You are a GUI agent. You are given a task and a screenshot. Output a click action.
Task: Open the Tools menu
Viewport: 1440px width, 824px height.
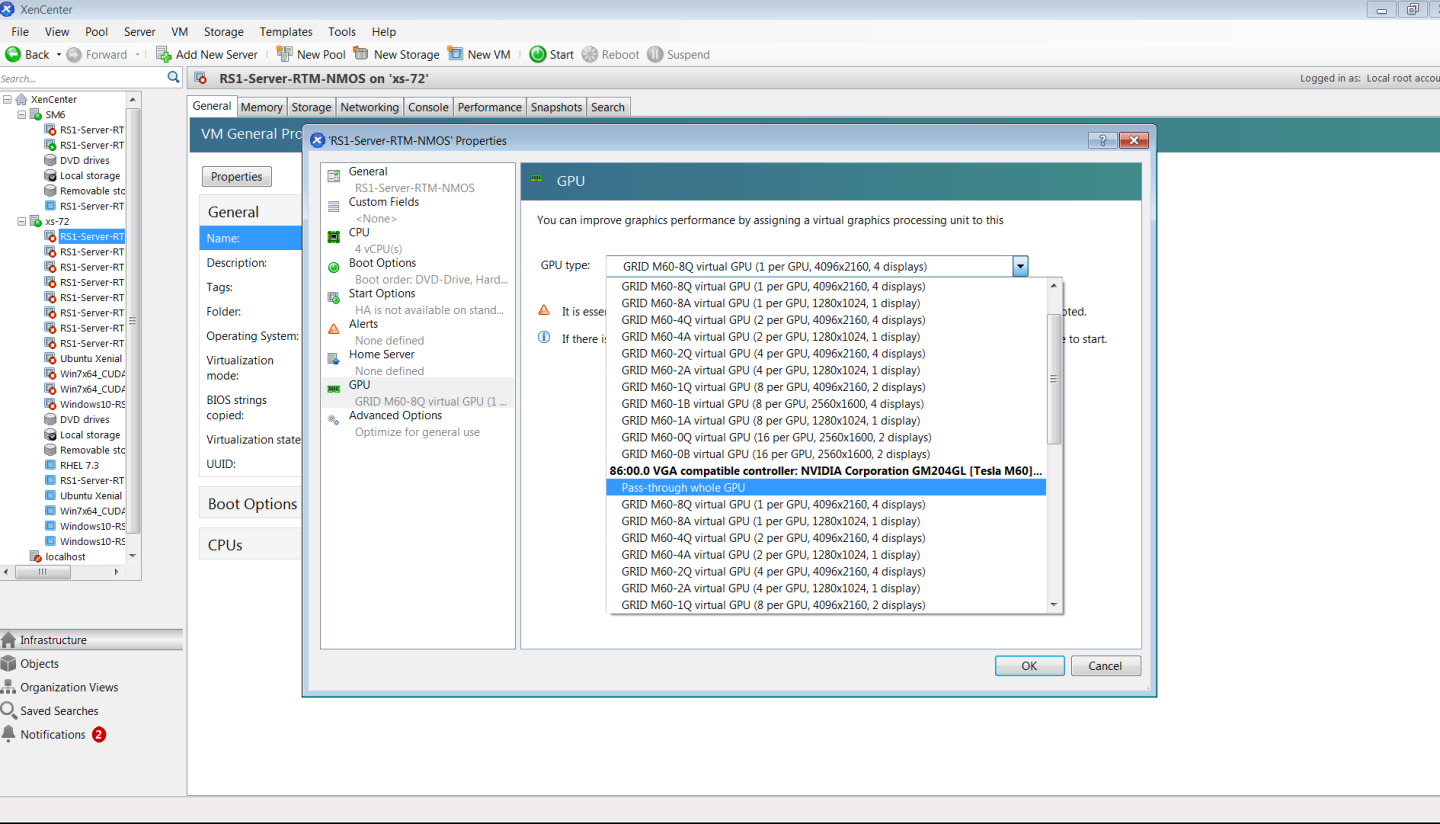342,31
